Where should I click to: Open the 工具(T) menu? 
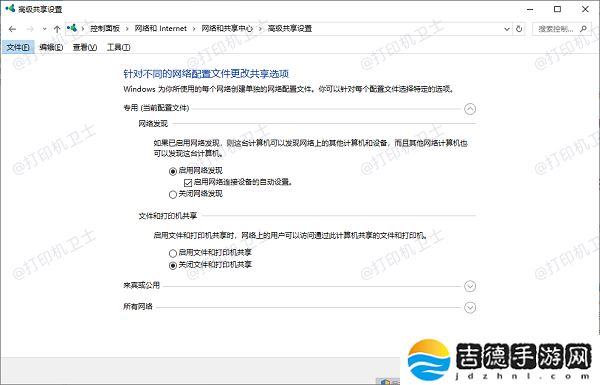point(118,47)
